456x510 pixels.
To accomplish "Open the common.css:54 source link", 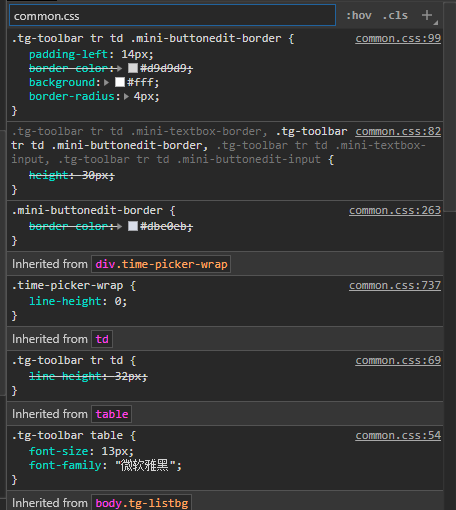I will [398, 435].
